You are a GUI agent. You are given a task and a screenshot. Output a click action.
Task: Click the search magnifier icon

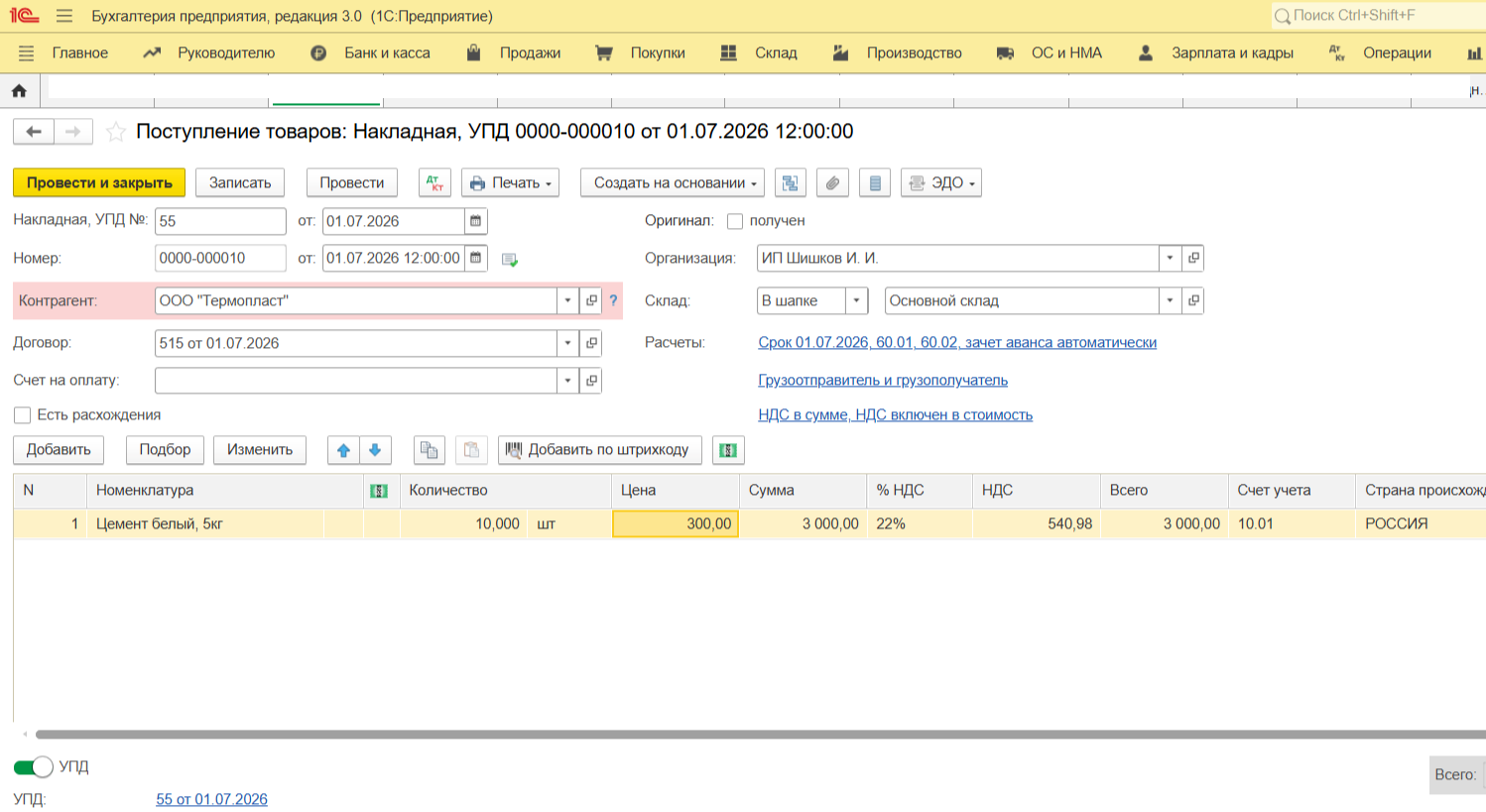(1283, 16)
